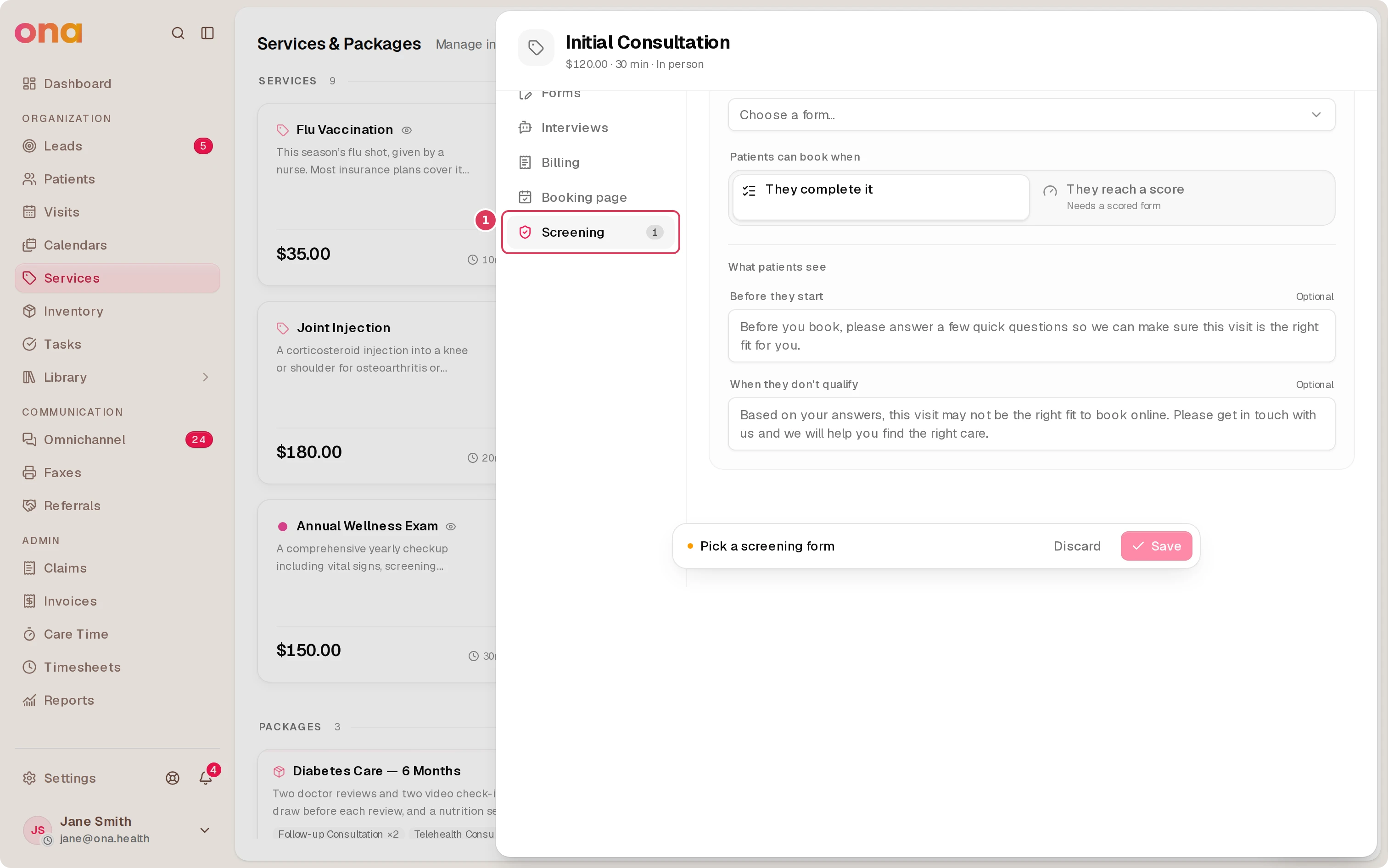Select 'They reach a score' option
This screenshot has height=868, width=1388.
pyautogui.click(x=1182, y=197)
